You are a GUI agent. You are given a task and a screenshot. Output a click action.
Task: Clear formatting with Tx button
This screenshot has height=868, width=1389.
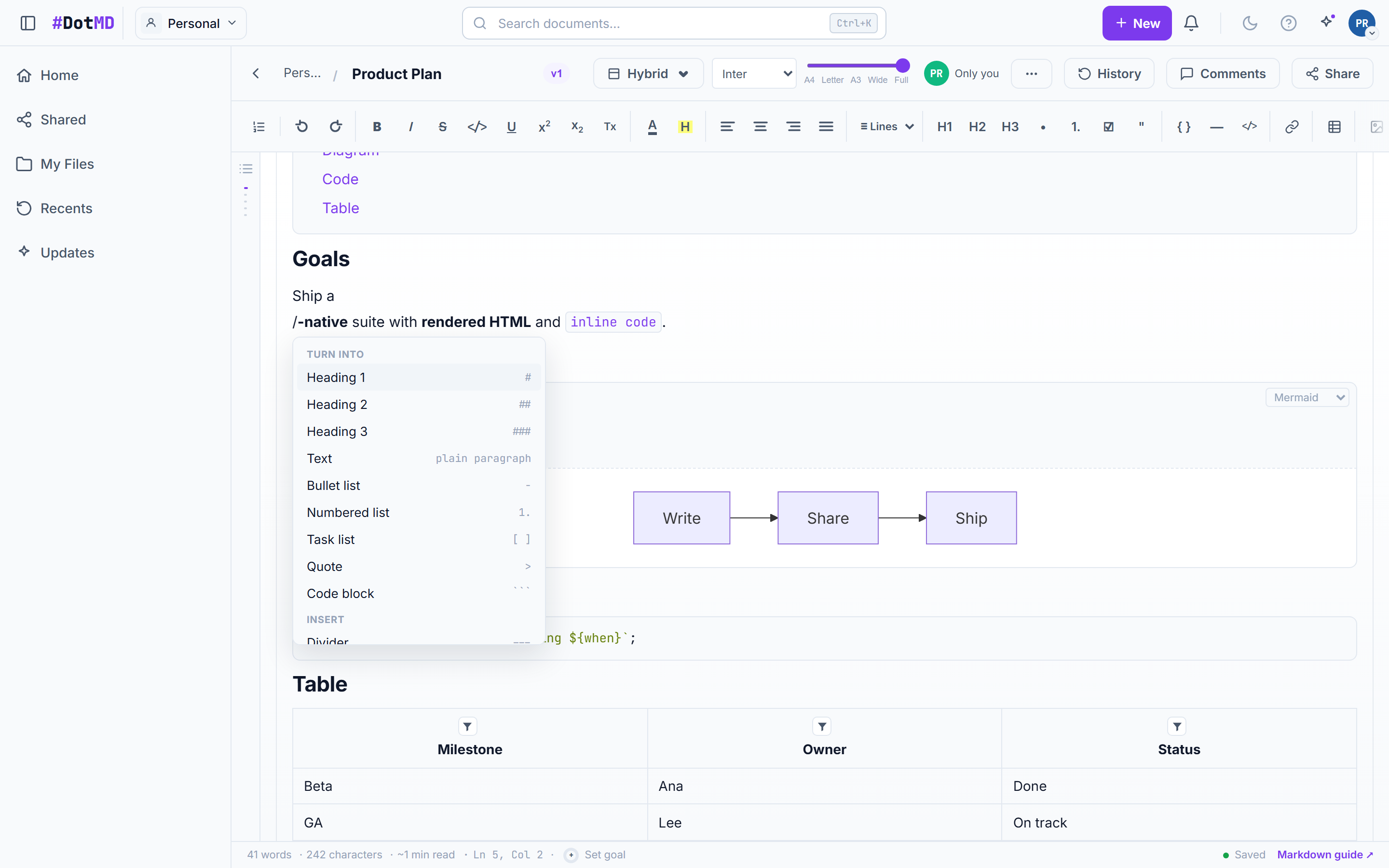click(x=610, y=126)
